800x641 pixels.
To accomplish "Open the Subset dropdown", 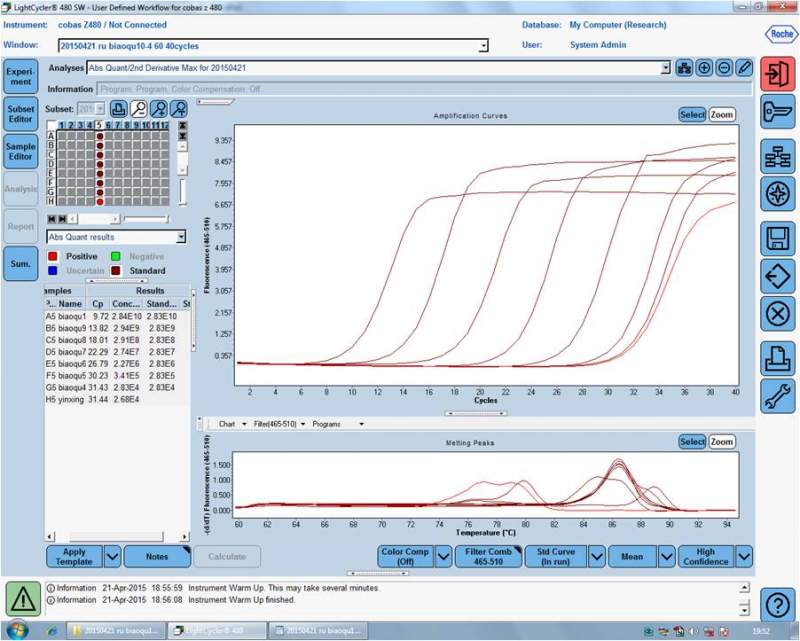I will pos(99,109).
